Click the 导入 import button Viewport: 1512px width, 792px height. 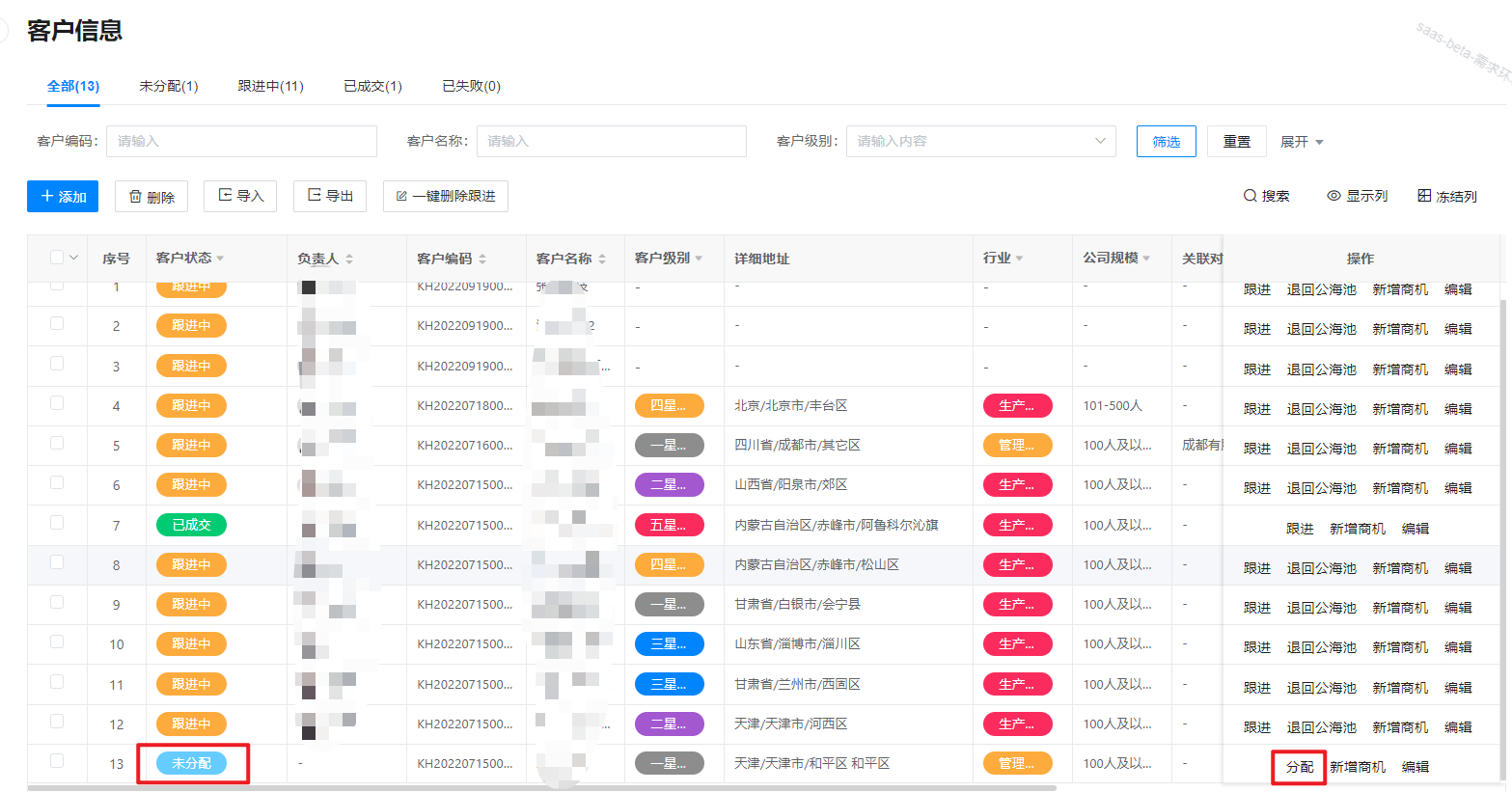[240, 196]
